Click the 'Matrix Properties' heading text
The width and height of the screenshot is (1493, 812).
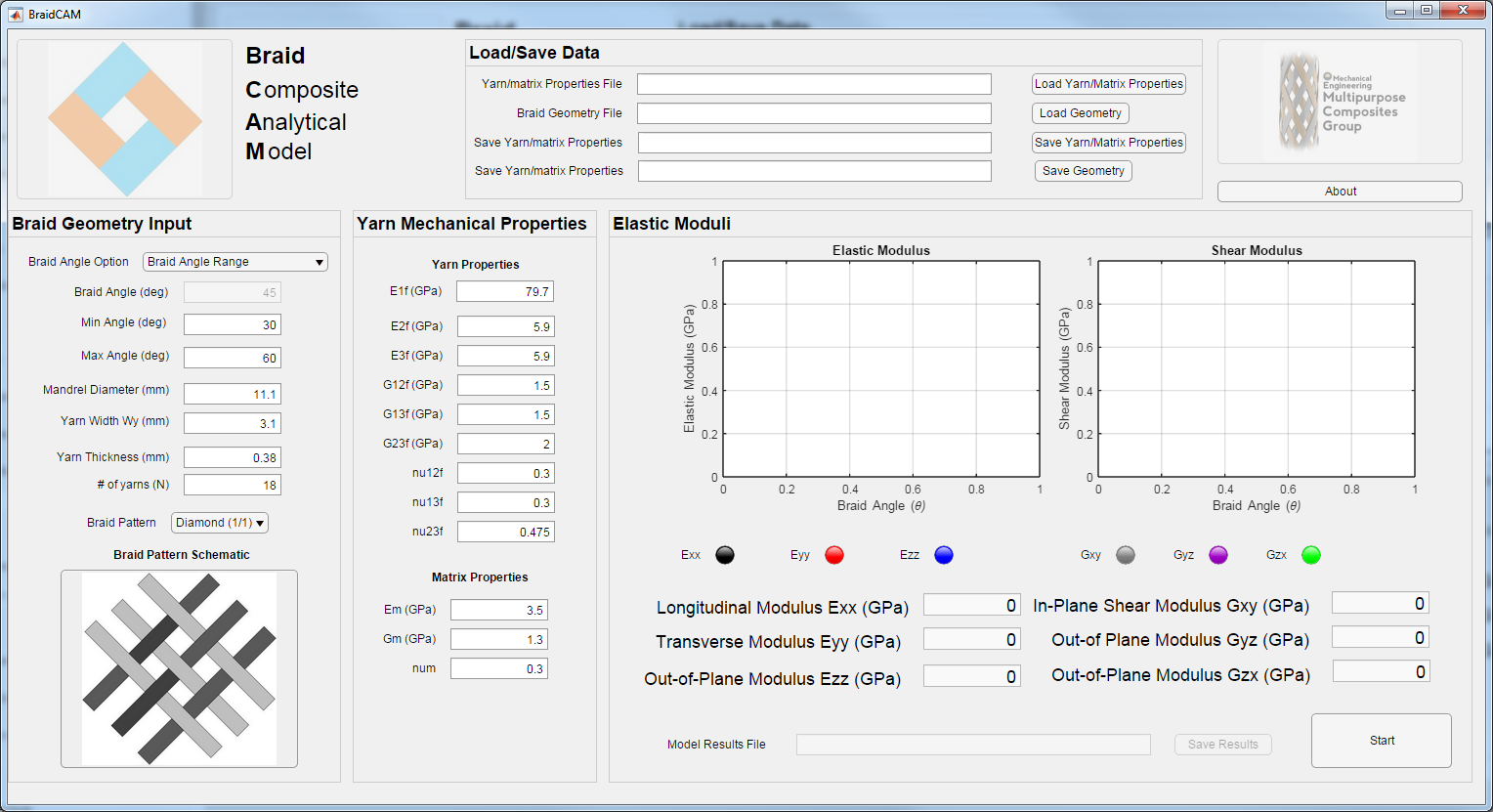click(480, 577)
